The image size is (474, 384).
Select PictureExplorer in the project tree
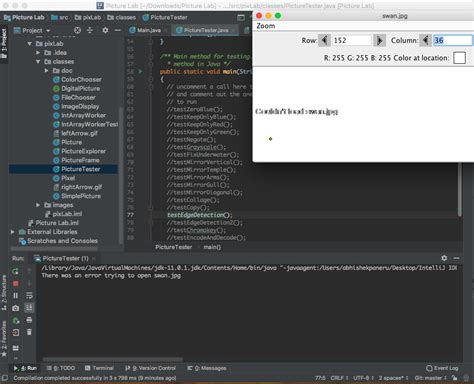tap(83, 151)
